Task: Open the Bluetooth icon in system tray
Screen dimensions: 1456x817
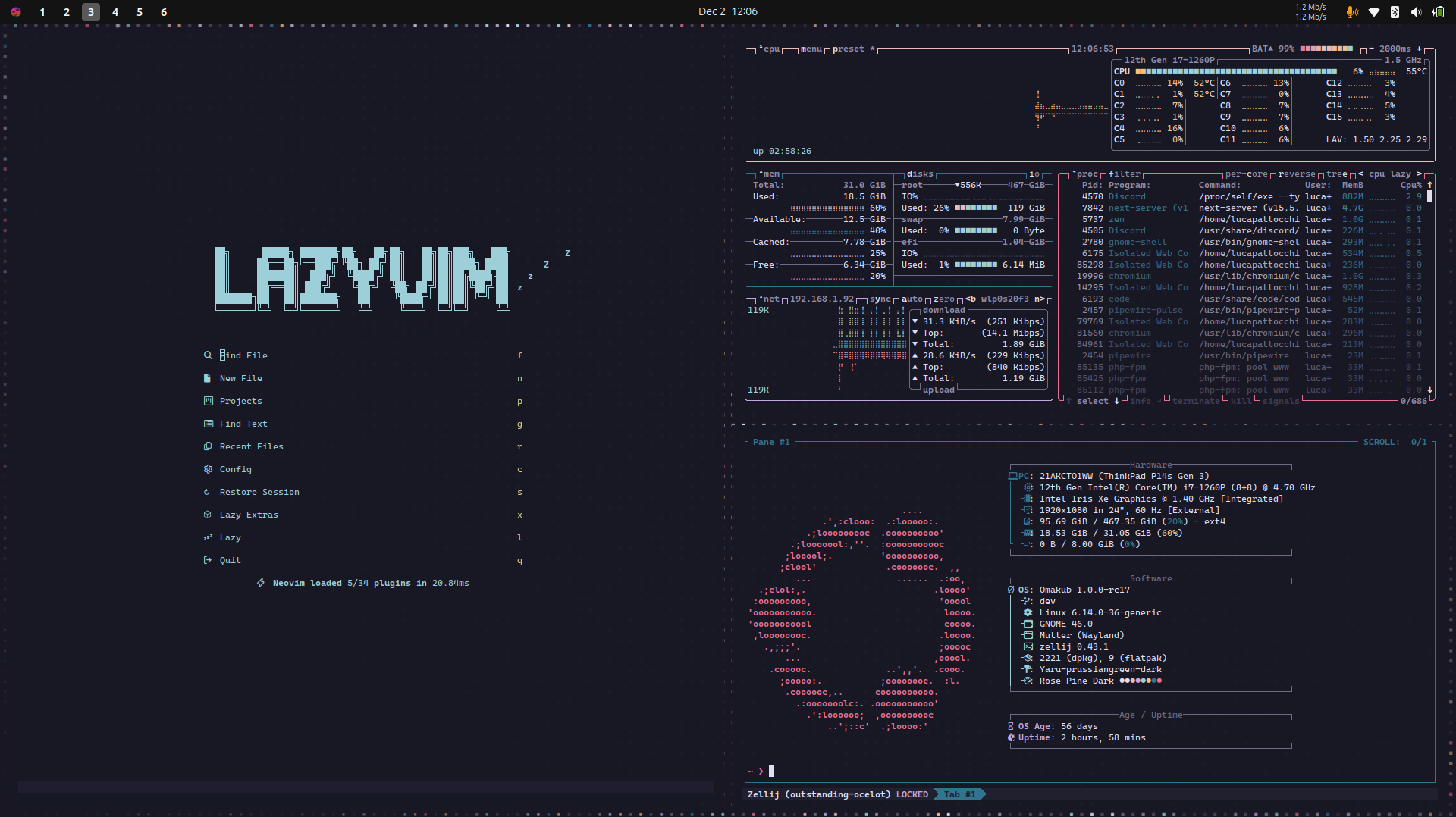Action: [1395, 11]
